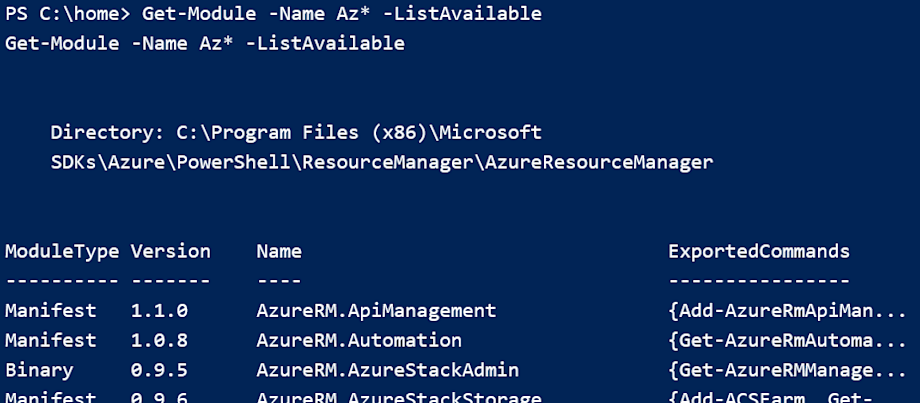Click the AzureResourceManager path continuation line
The width and height of the screenshot is (920, 403).
coord(381,162)
